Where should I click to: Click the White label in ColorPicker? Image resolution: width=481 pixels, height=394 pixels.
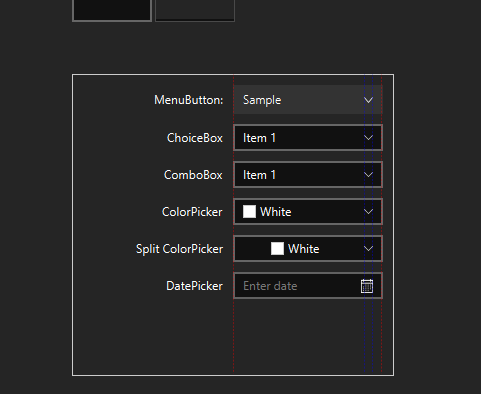click(276, 212)
